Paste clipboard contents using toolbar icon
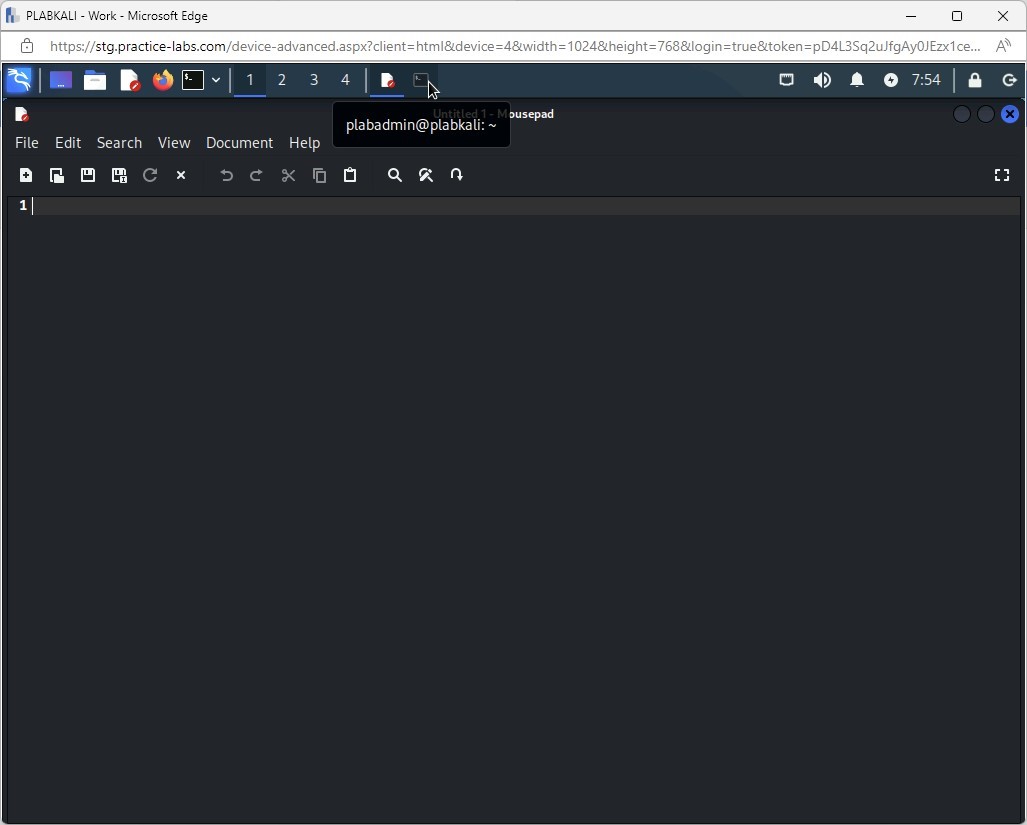The height and width of the screenshot is (825, 1027). 350,175
